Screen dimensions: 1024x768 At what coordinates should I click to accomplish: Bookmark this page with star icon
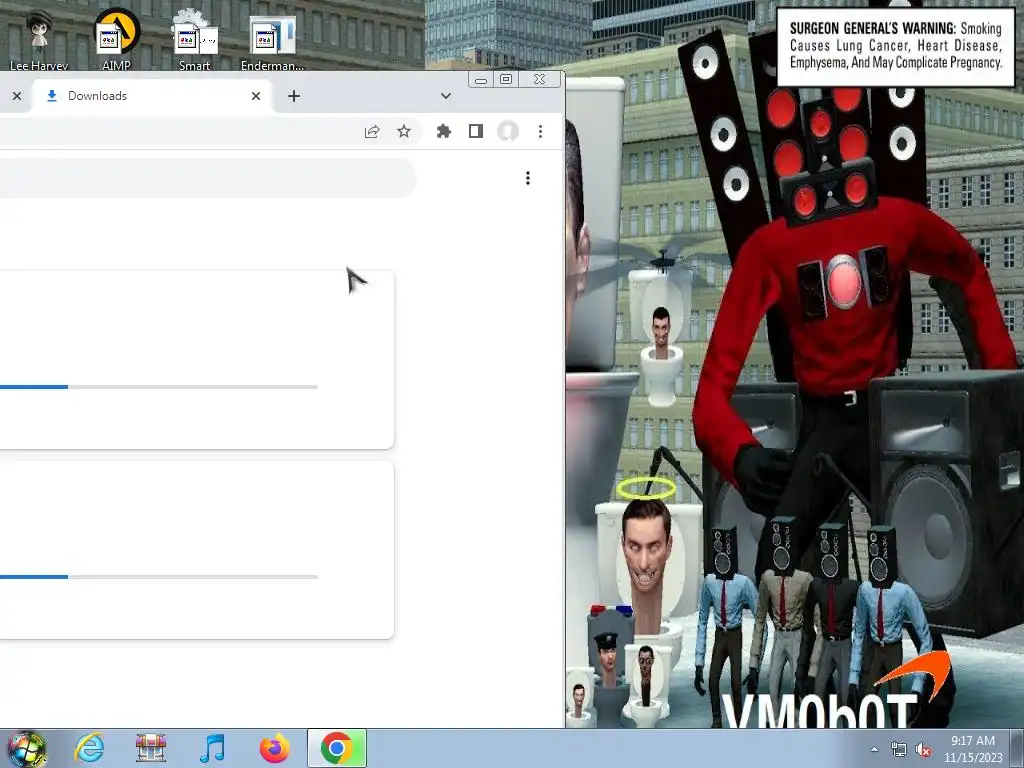tap(404, 132)
